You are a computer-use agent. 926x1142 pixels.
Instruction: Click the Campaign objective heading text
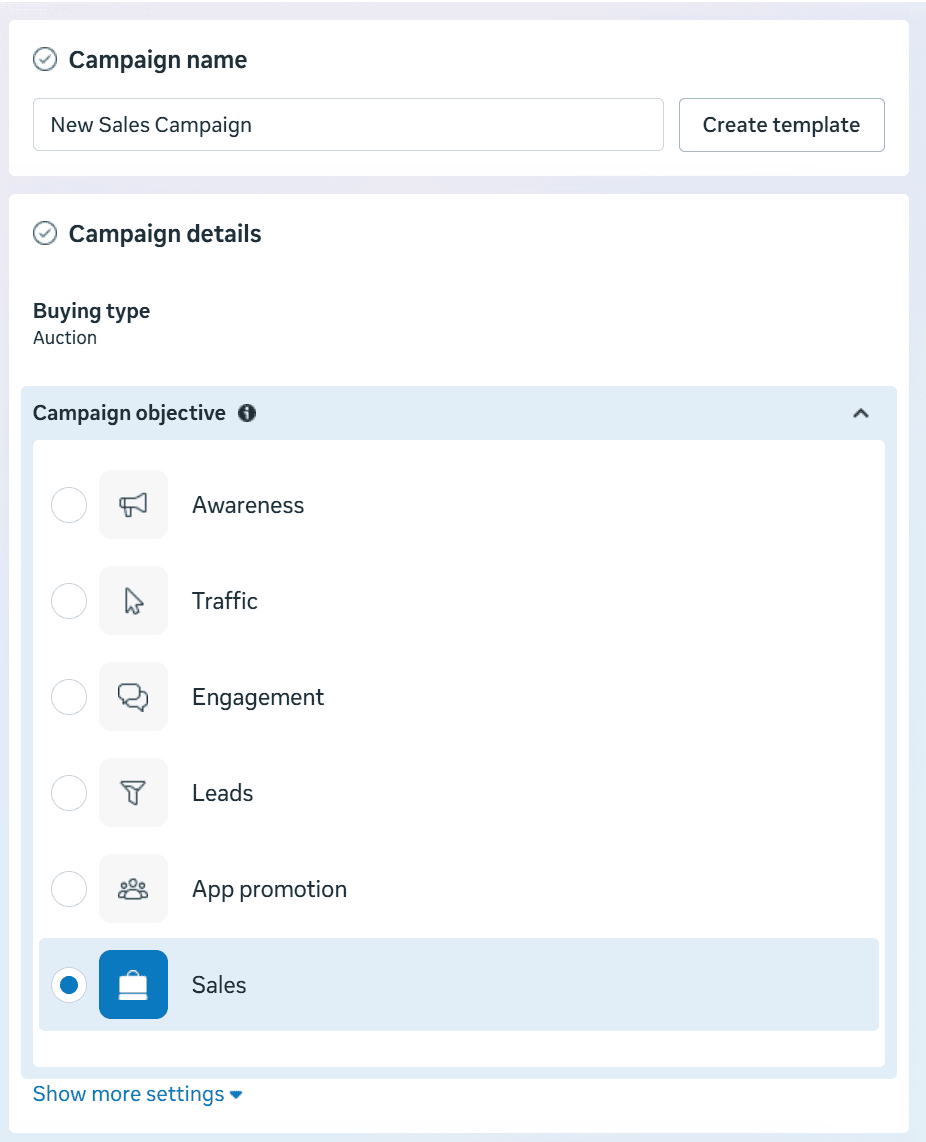click(x=129, y=413)
